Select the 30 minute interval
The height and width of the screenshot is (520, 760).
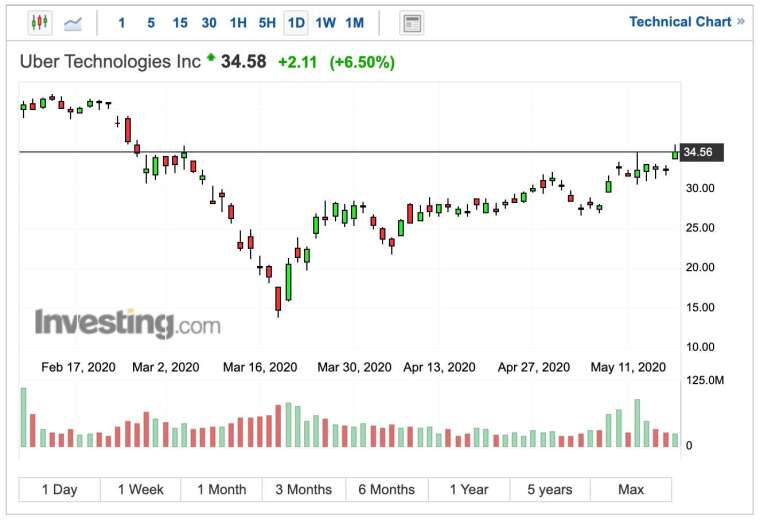tap(209, 23)
